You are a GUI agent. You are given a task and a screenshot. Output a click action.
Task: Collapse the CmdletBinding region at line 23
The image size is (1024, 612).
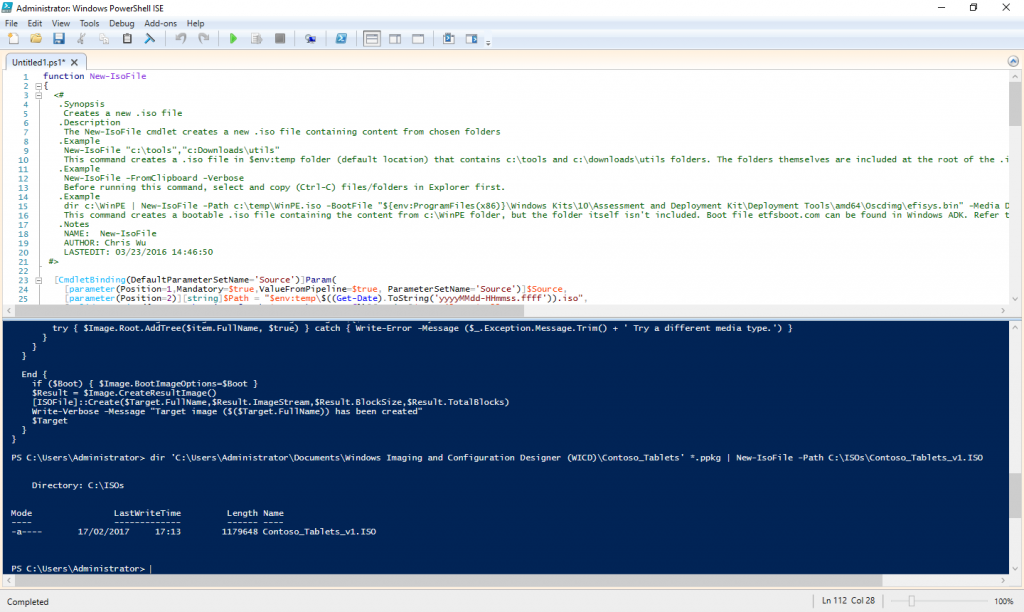[x=39, y=280]
